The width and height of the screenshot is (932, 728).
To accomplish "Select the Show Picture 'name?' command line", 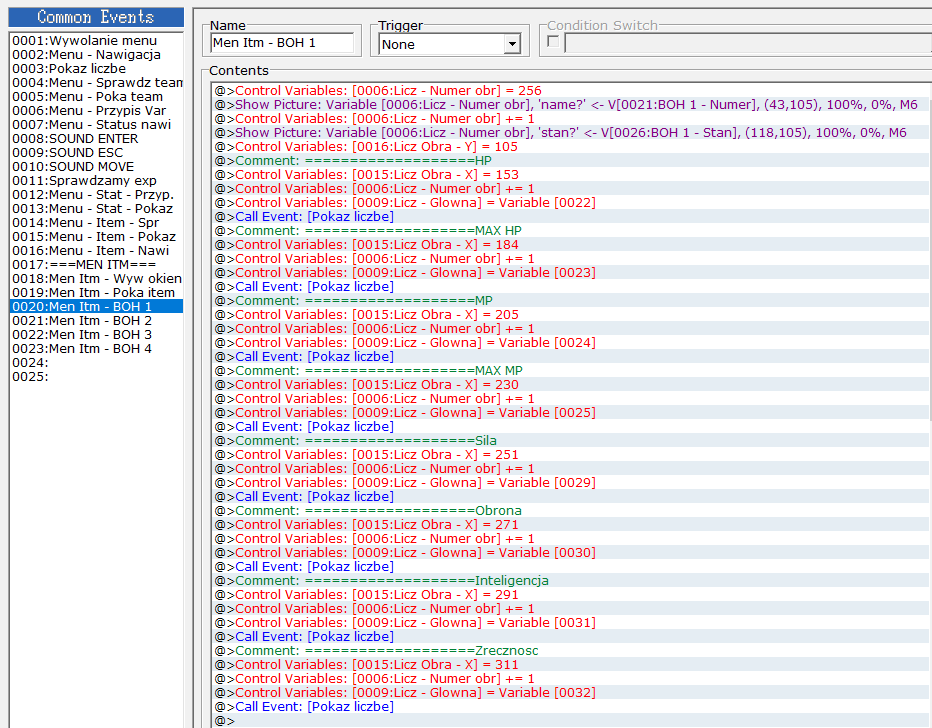I will pyautogui.click(x=570, y=105).
